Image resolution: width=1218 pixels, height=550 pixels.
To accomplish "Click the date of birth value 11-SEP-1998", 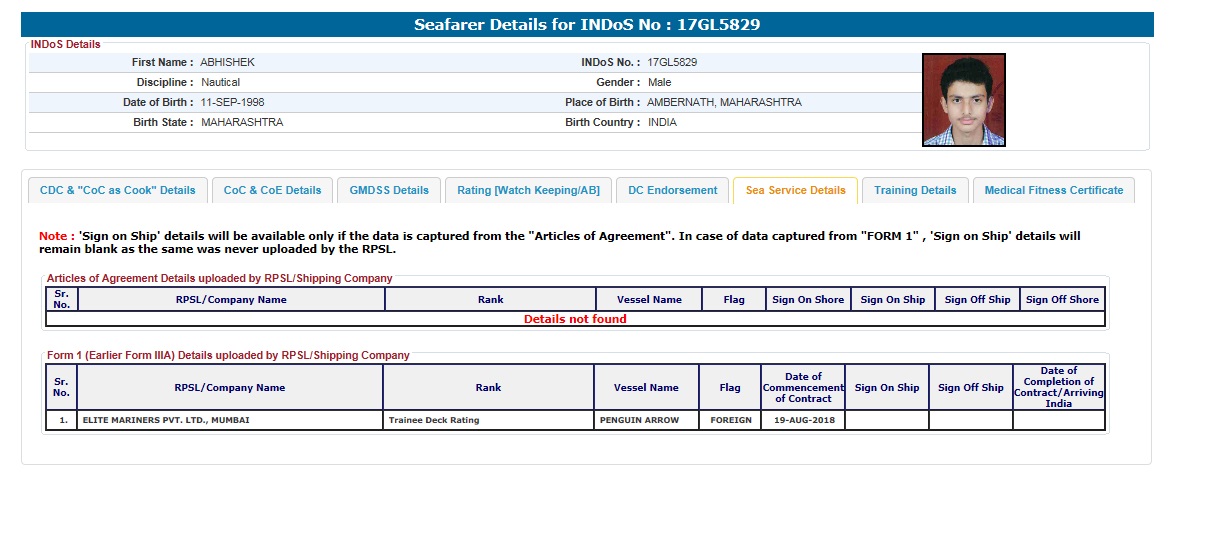I will 232,102.
